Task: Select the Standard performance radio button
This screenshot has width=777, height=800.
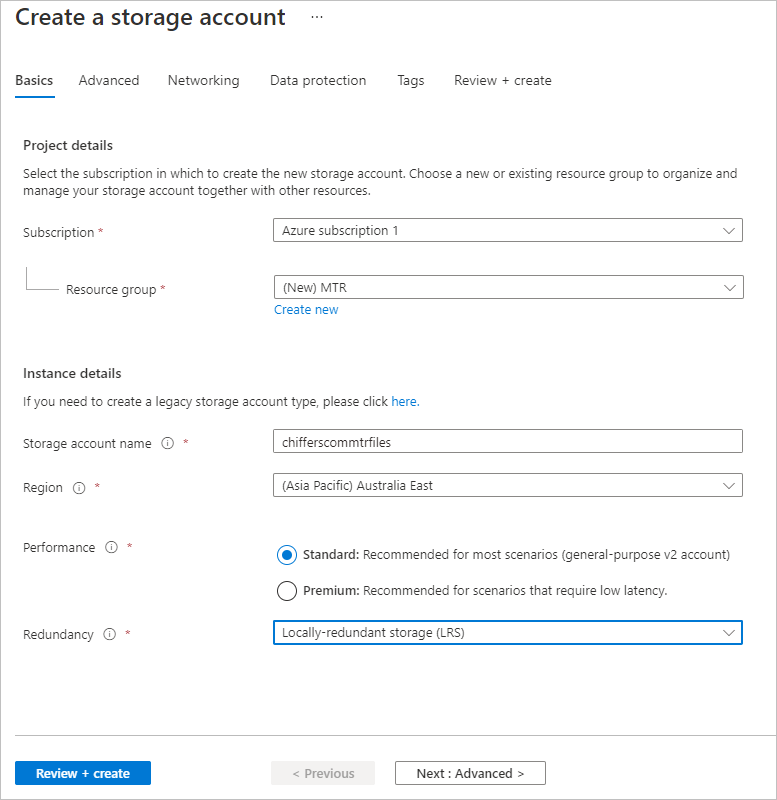Action: (287, 554)
